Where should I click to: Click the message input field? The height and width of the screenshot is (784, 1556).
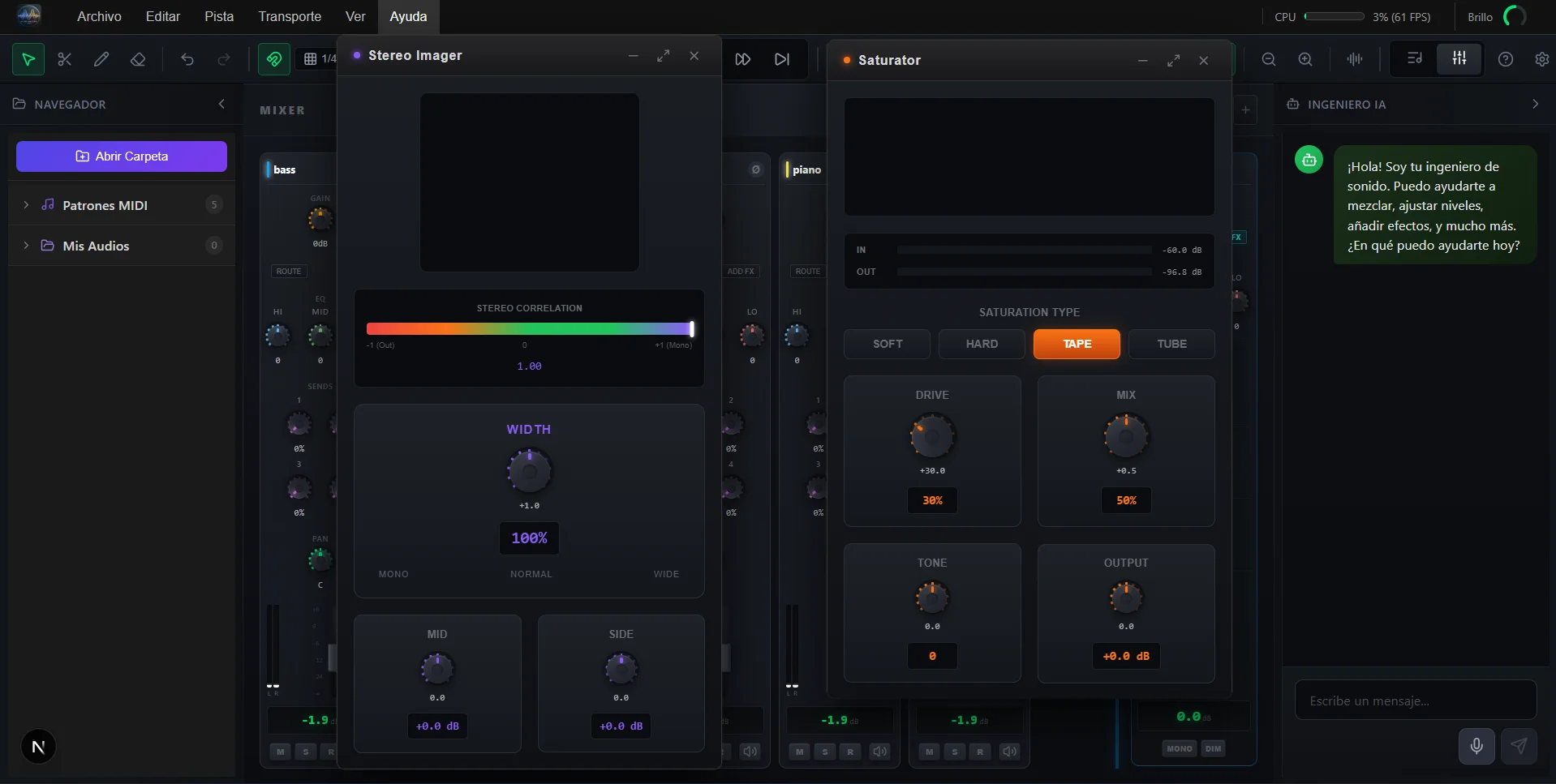(x=1415, y=700)
